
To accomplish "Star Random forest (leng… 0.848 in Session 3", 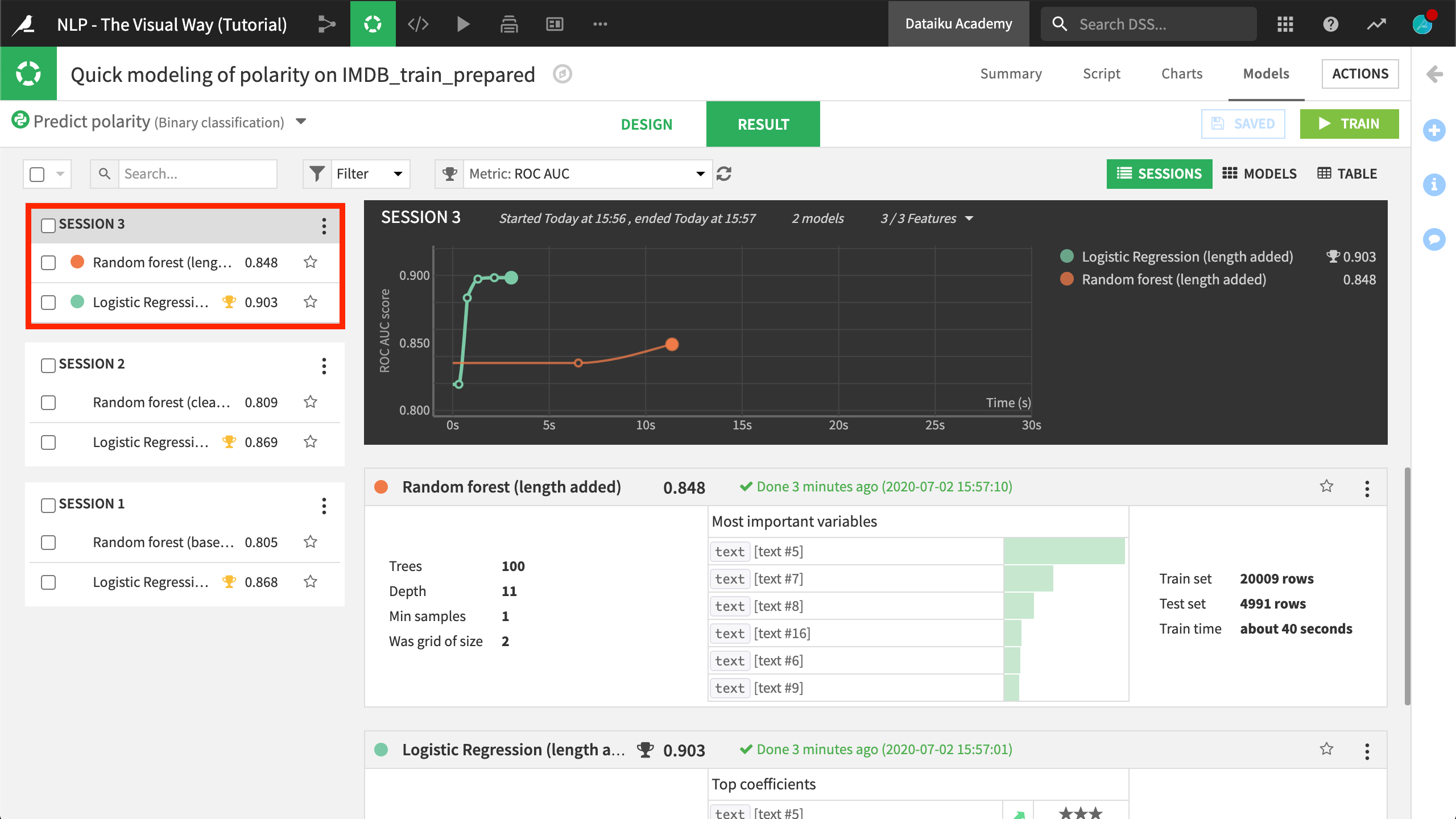I will (x=311, y=262).
